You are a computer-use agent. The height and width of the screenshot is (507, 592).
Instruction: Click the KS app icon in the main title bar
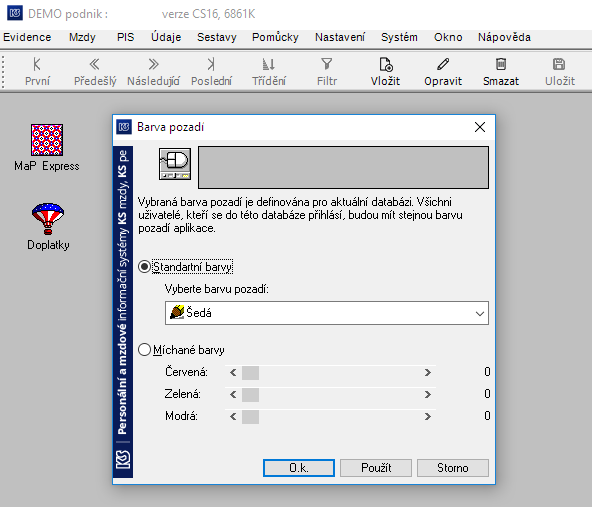click(15, 14)
